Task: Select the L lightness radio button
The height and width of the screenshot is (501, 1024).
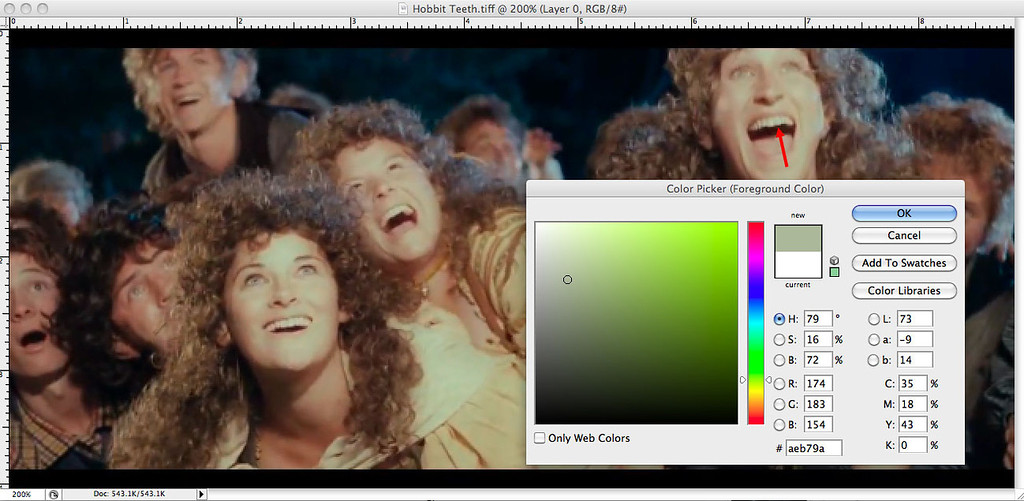Action: pyautogui.click(x=874, y=319)
